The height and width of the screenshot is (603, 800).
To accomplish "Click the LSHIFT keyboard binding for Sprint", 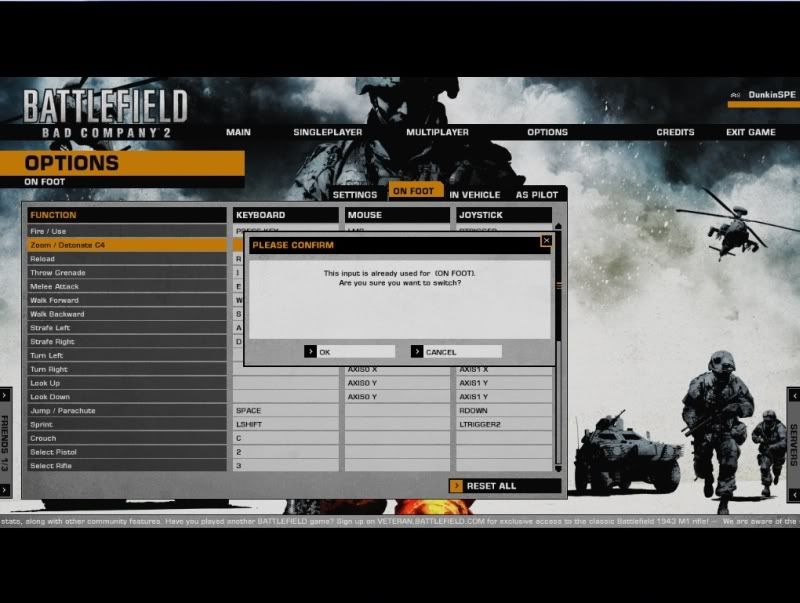I will click(x=286, y=424).
